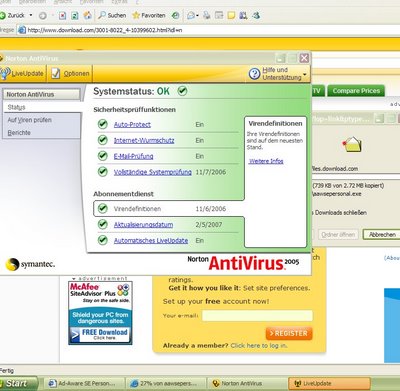Screen dimensions: 400x391
Task: Click the browser Stop icon
Action: [x=62, y=15]
